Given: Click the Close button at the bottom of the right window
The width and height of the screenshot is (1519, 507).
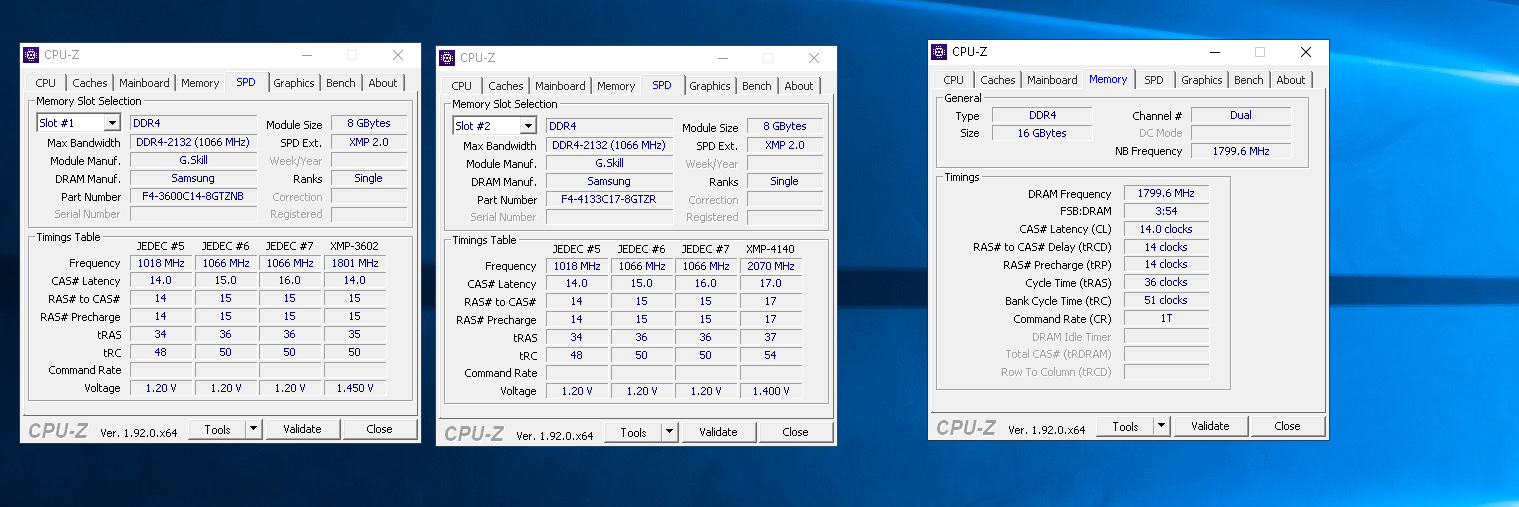Looking at the screenshot, I should 1288,426.
